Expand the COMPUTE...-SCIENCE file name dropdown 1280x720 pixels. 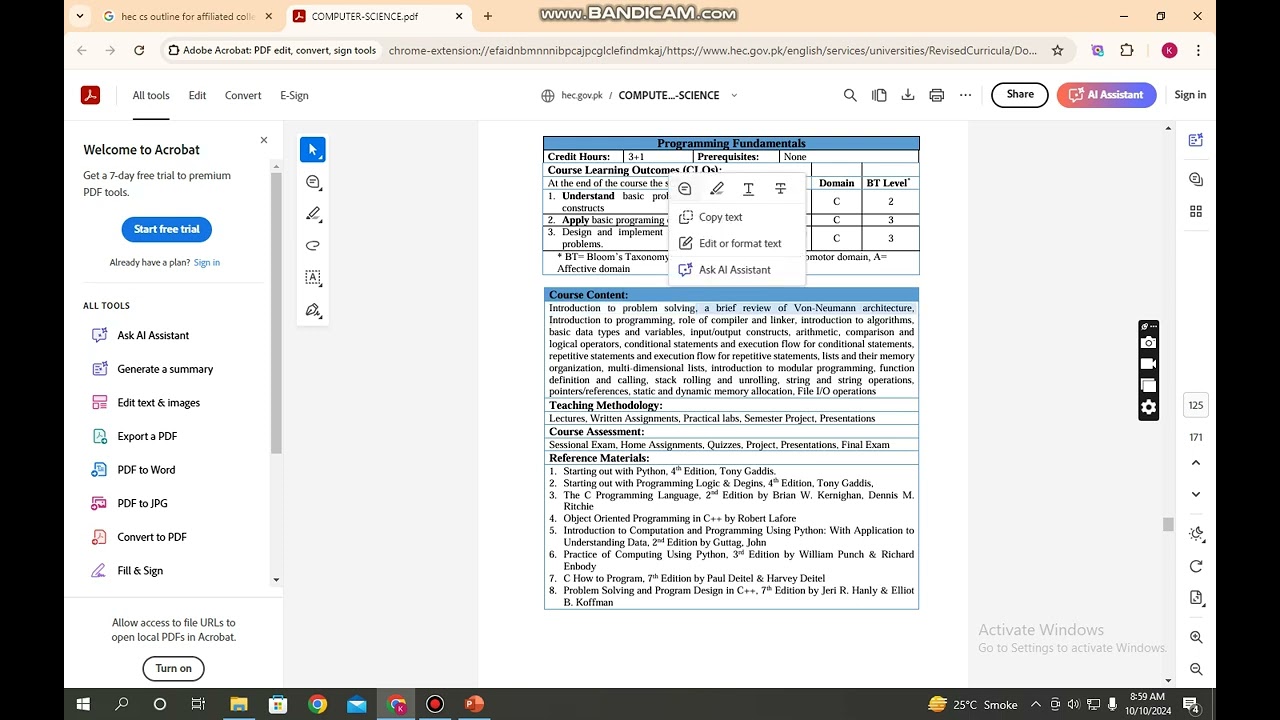click(x=734, y=95)
